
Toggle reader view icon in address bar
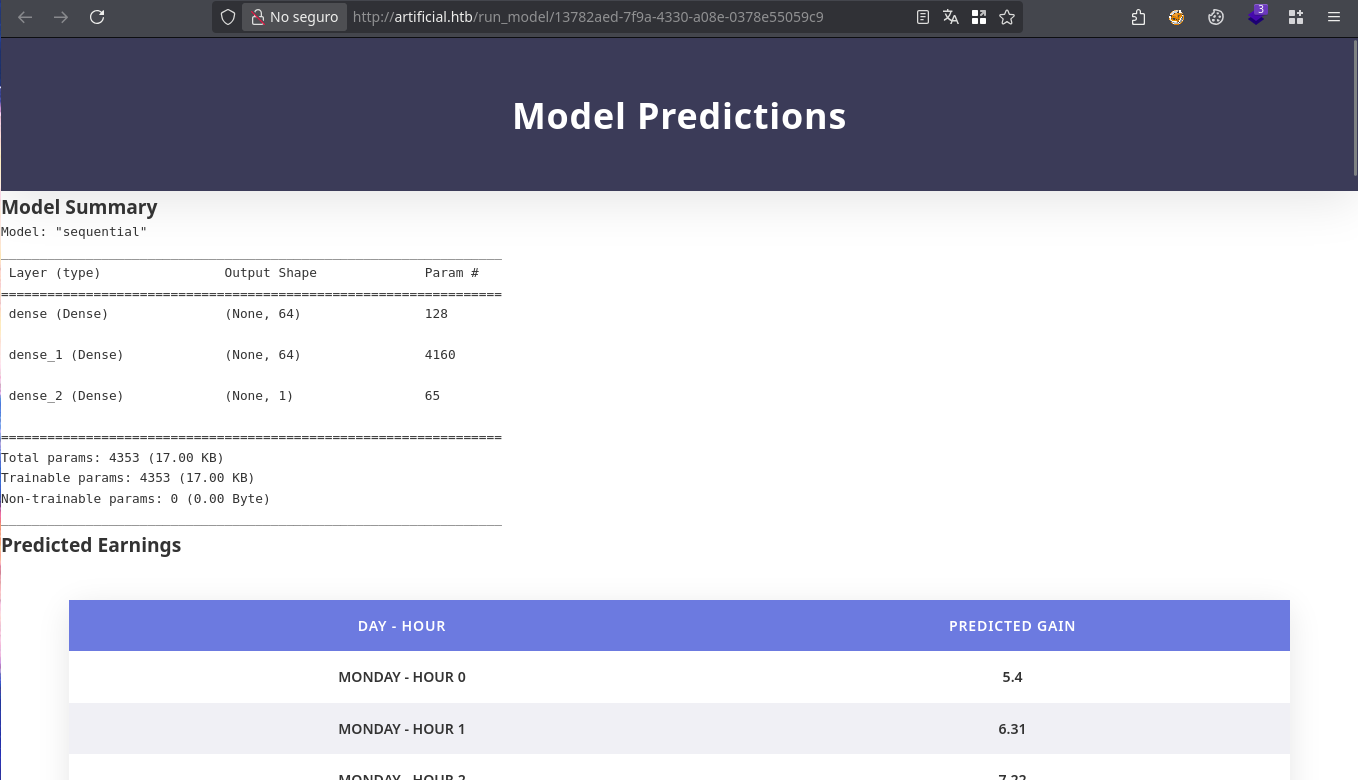923,17
